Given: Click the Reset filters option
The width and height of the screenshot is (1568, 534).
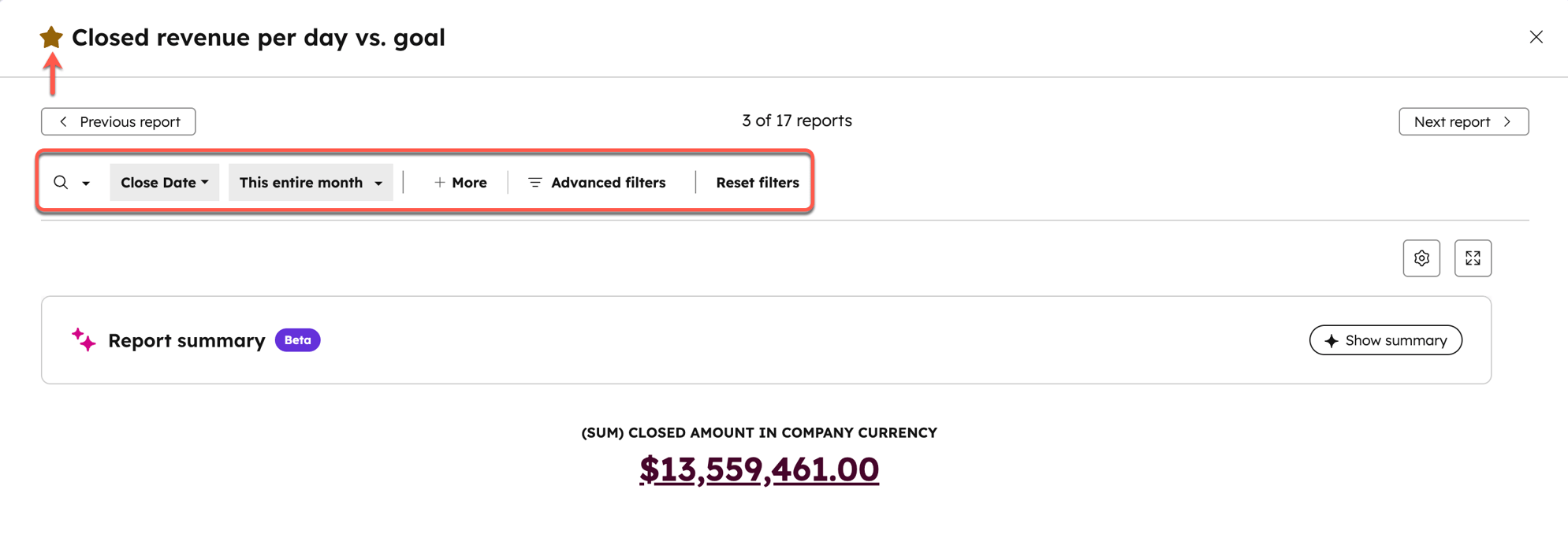Looking at the screenshot, I should click(758, 182).
